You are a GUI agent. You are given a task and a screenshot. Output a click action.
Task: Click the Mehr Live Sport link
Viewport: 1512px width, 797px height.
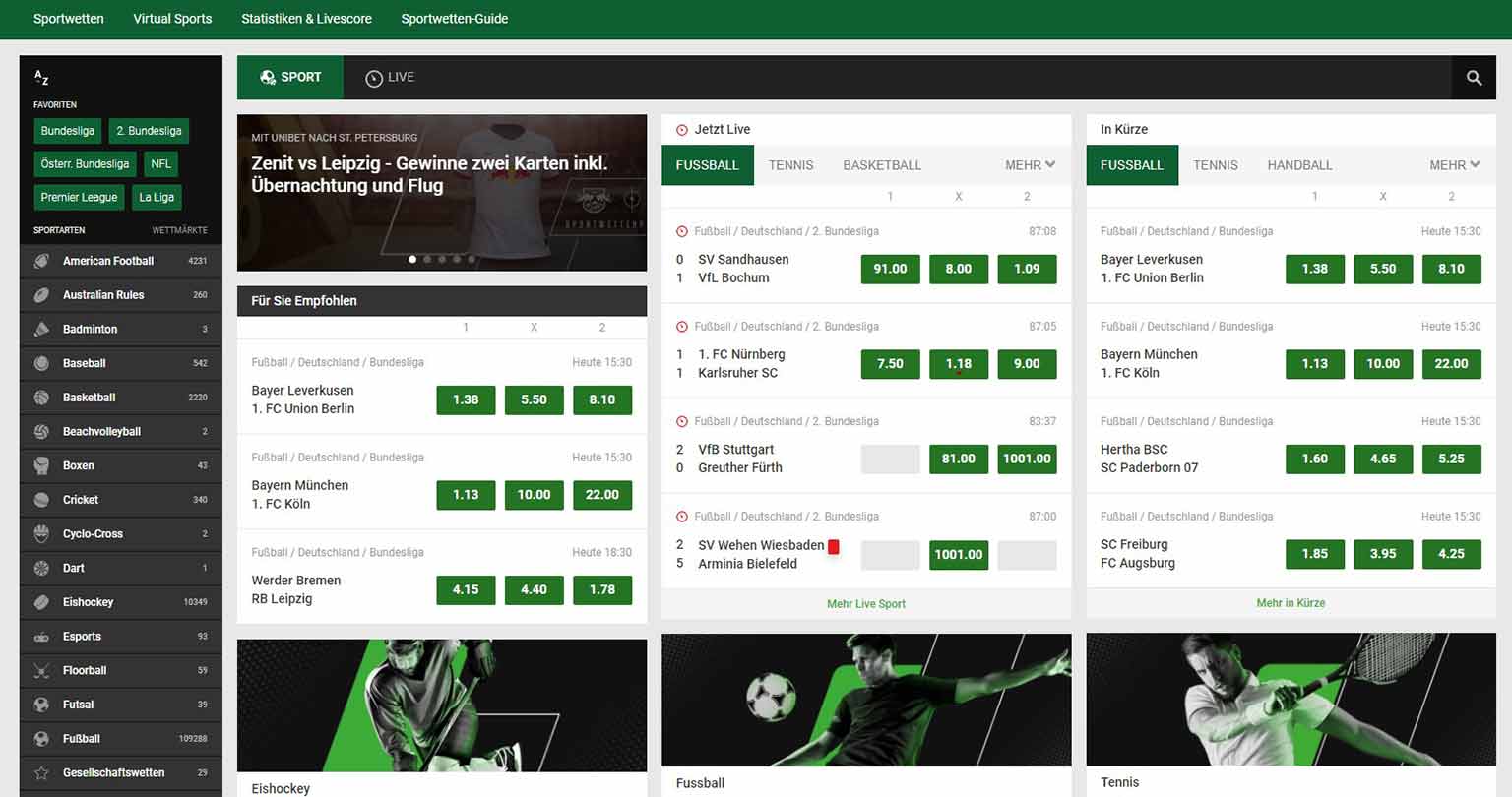[x=865, y=603]
